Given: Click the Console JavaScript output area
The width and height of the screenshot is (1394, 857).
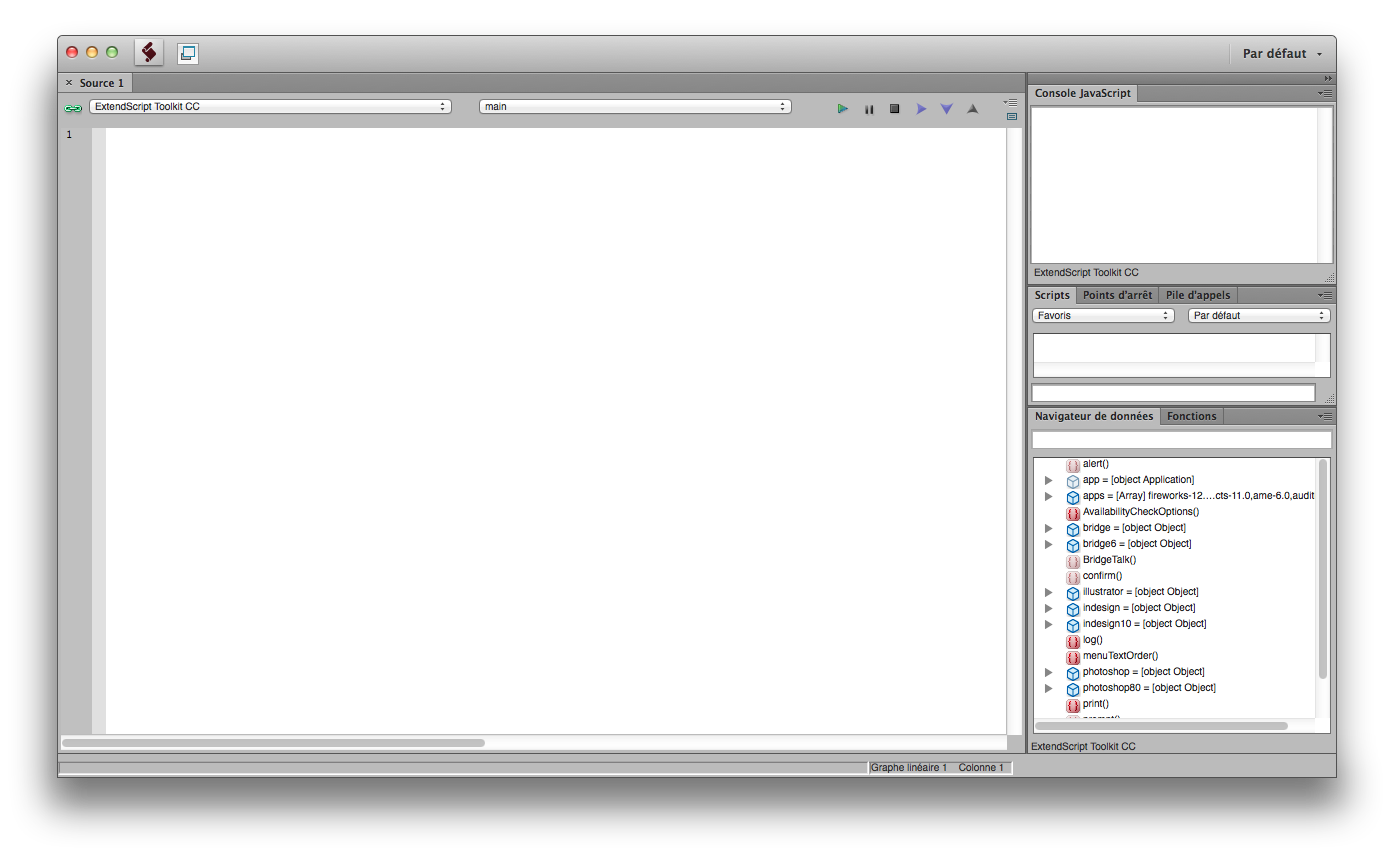Looking at the screenshot, I should 1175,185.
